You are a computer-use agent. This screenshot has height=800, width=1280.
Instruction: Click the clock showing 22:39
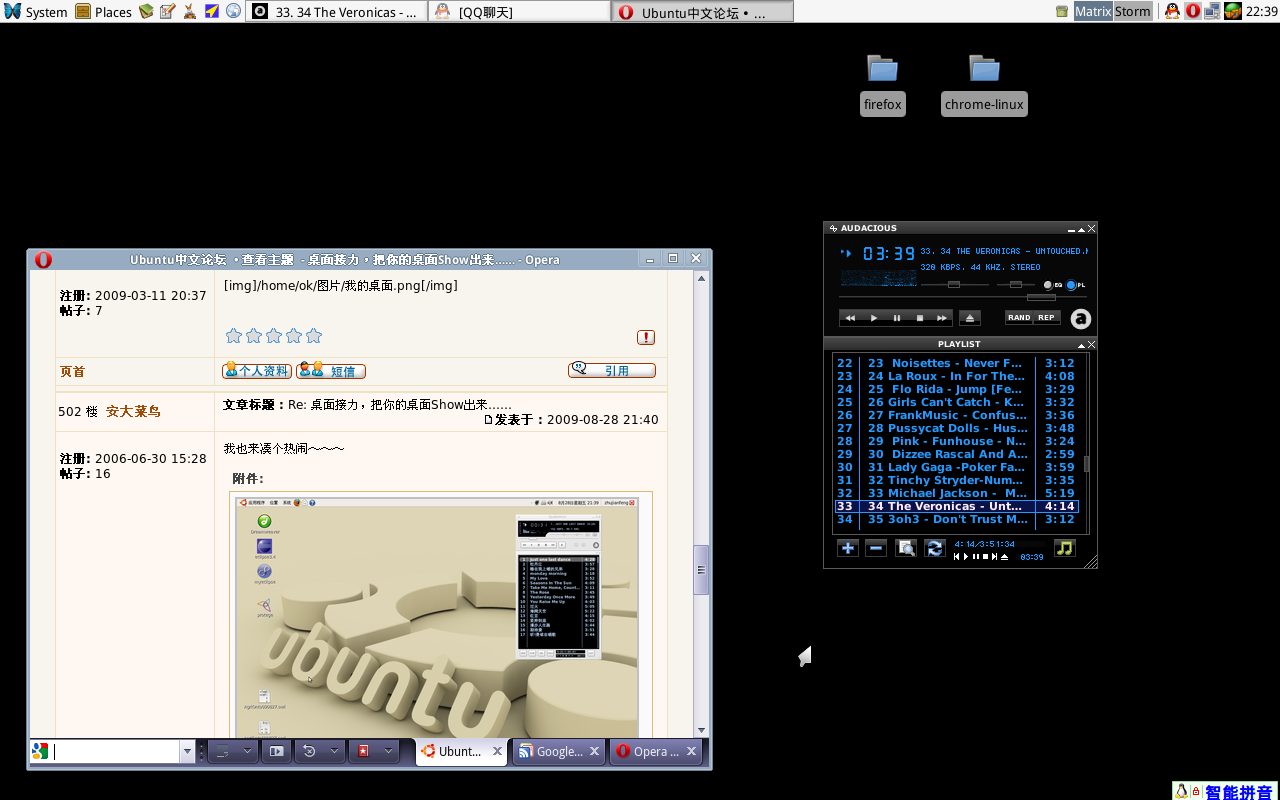click(1262, 12)
